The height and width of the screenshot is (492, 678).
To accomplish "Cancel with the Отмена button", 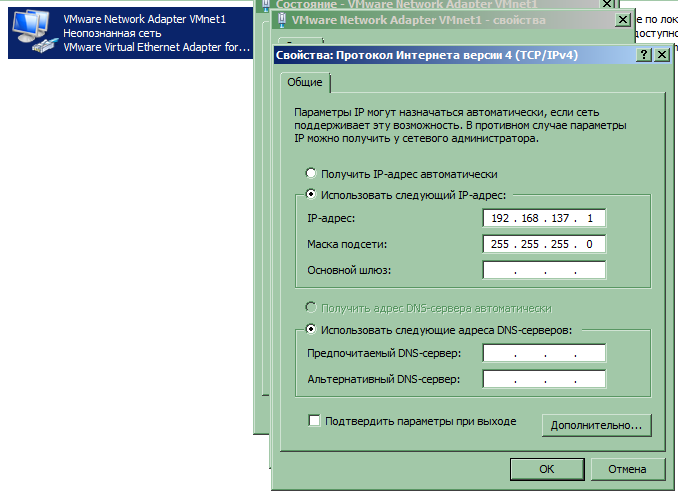I will pos(627,469).
